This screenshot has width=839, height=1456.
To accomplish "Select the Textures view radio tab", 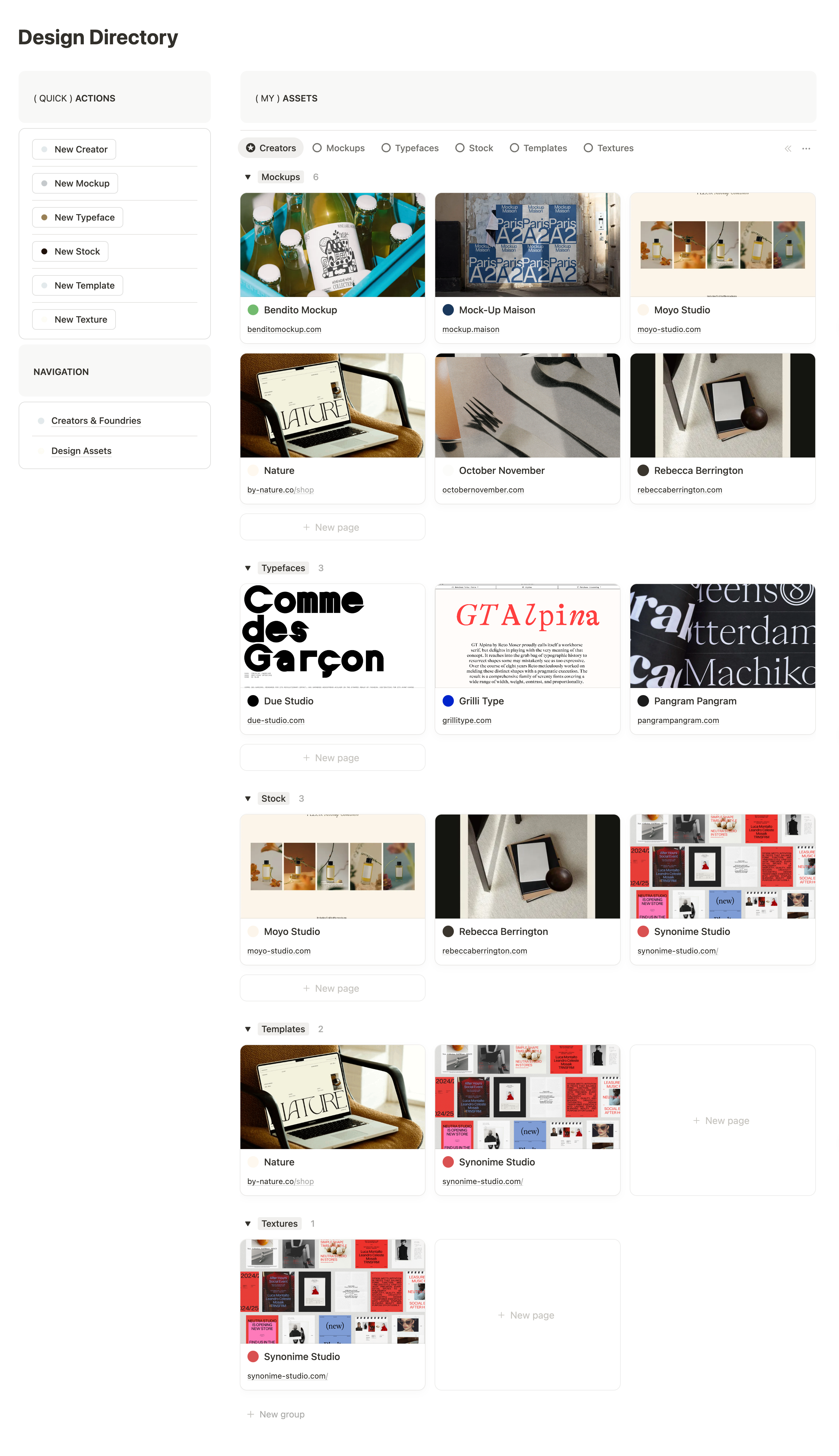I will coord(609,148).
